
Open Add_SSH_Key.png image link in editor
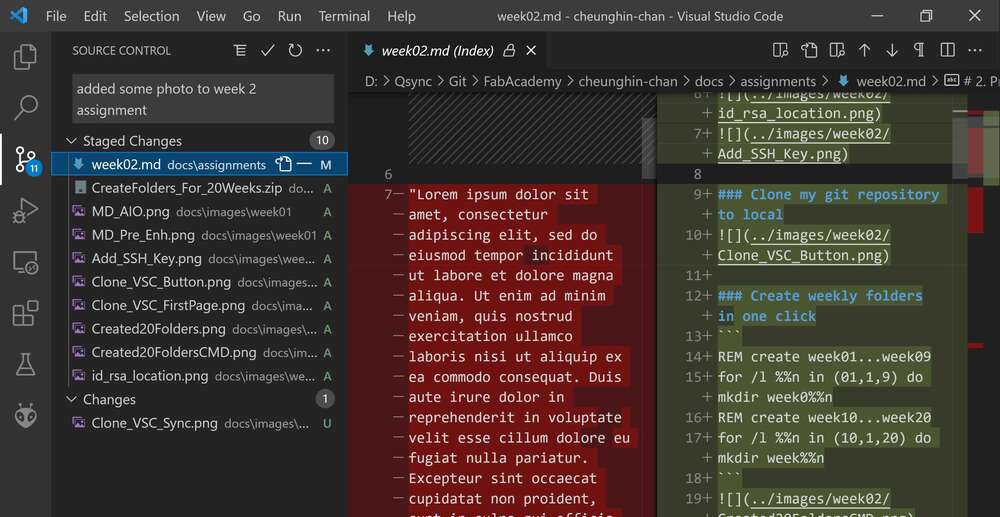coord(804,144)
